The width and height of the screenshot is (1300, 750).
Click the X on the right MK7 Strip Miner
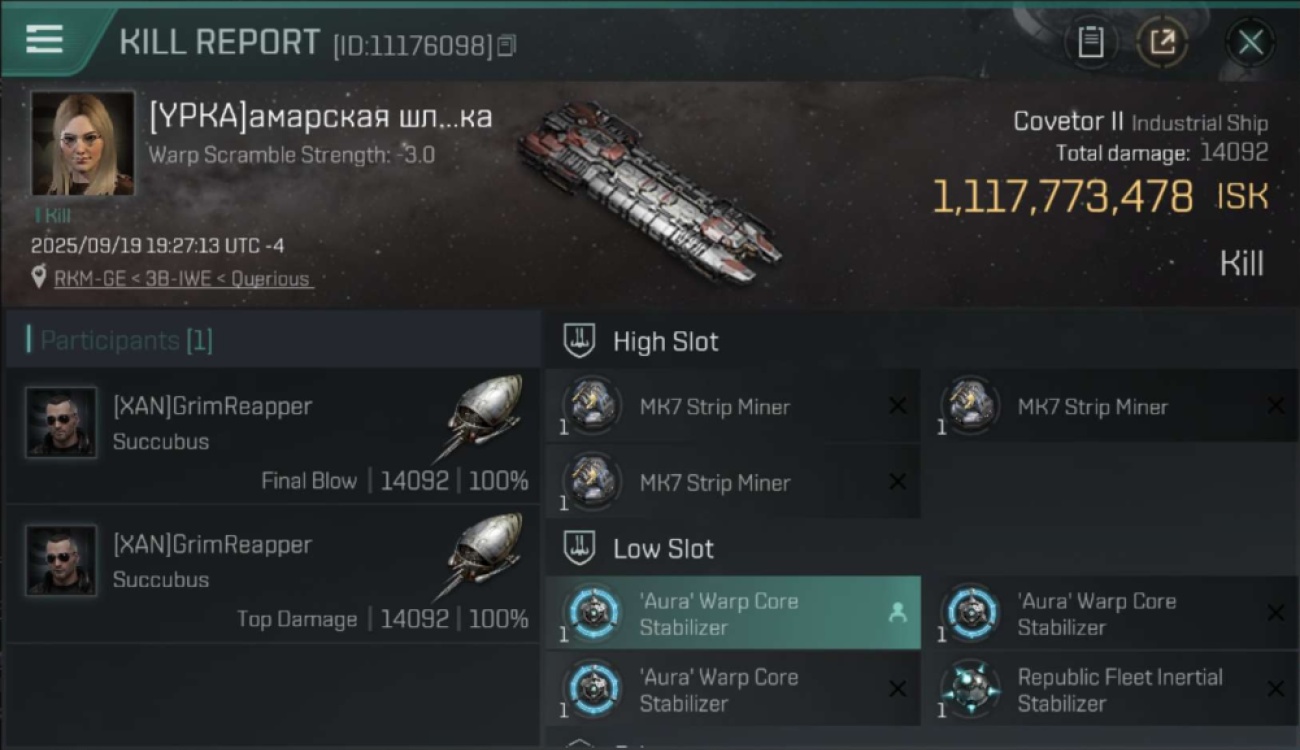coord(1275,406)
